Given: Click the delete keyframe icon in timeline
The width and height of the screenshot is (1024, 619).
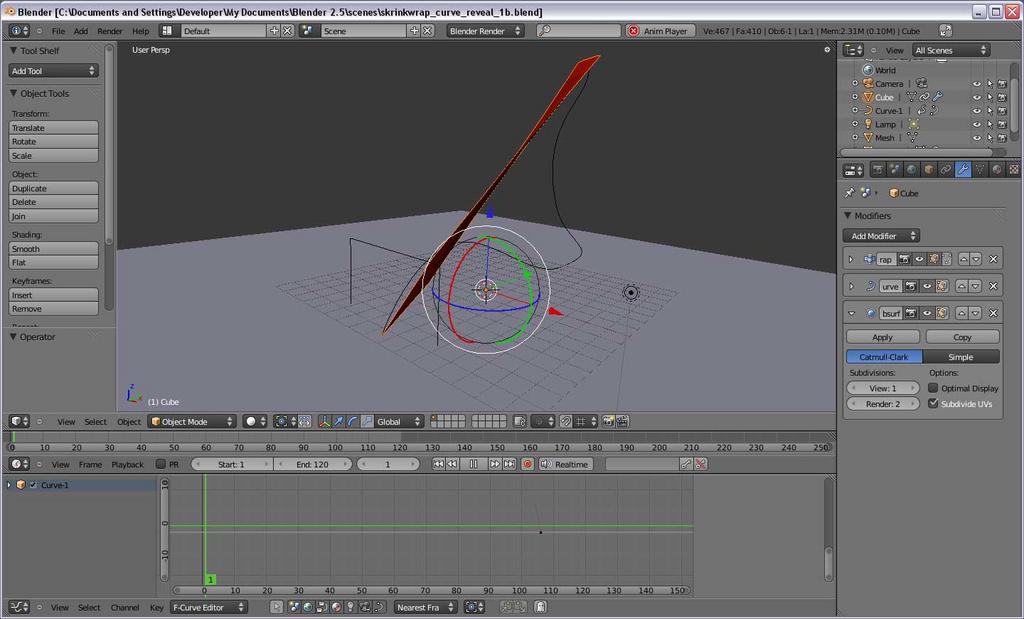Looking at the screenshot, I should click(701, 464).
